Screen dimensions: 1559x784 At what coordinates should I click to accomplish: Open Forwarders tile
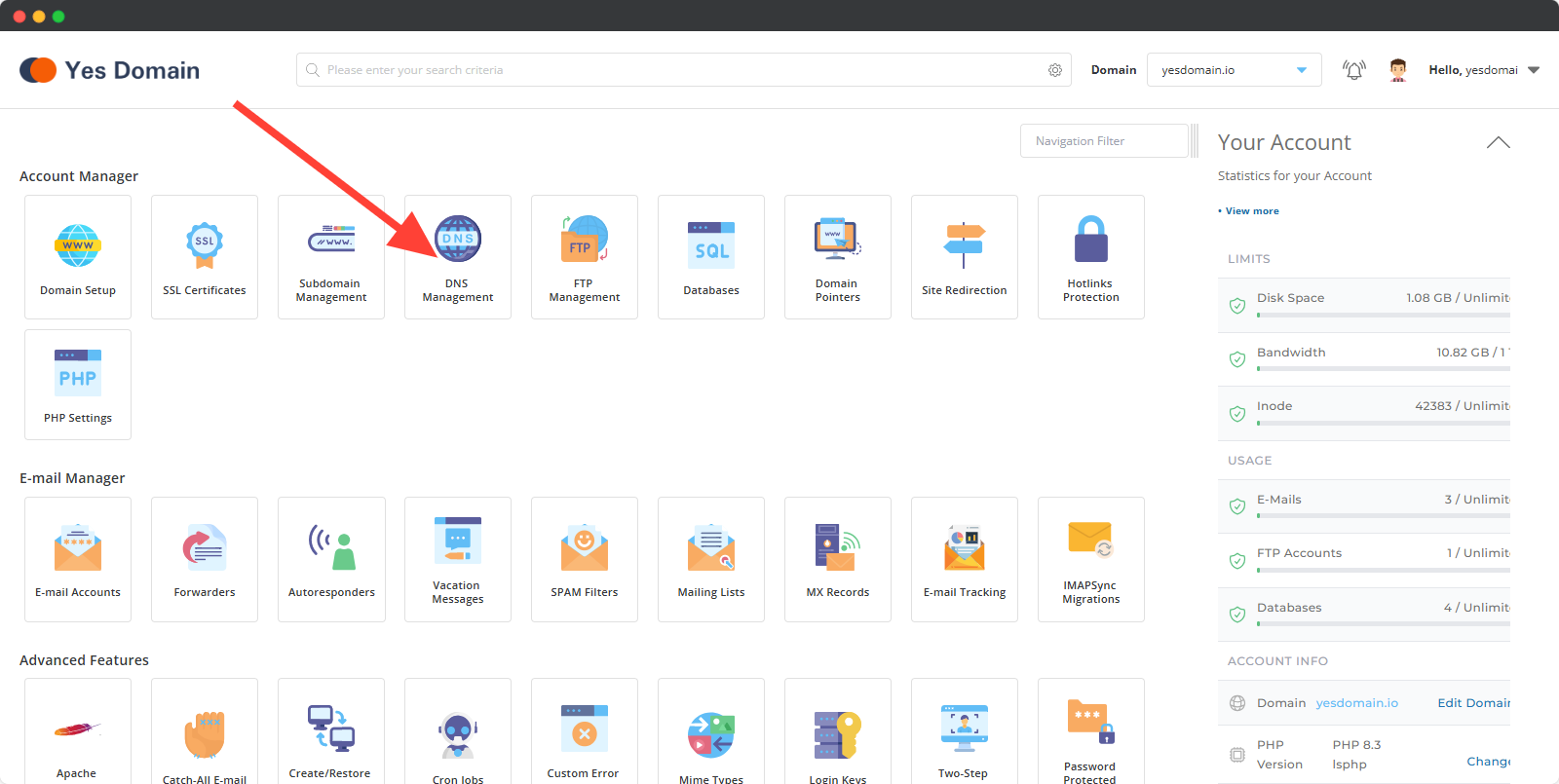(x=205, y=559)
